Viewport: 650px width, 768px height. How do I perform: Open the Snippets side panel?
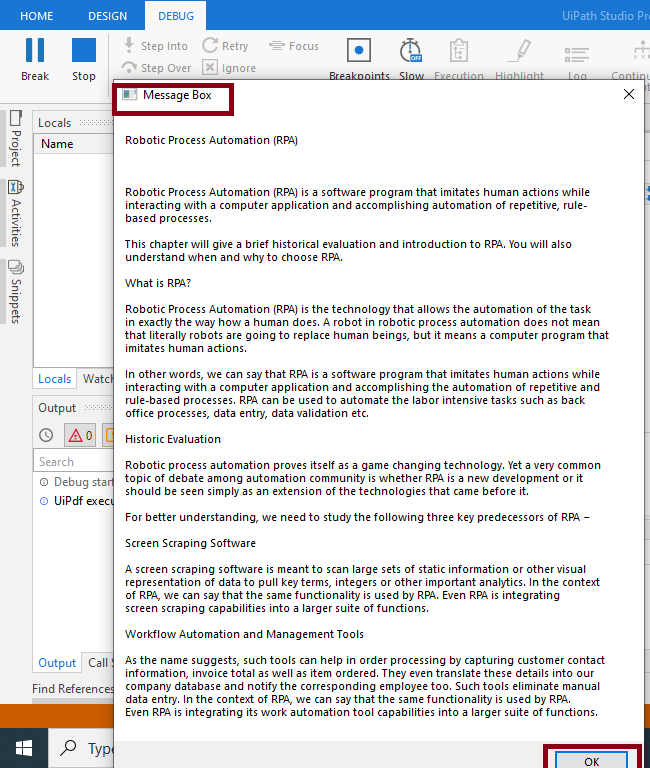coord(16,292)
